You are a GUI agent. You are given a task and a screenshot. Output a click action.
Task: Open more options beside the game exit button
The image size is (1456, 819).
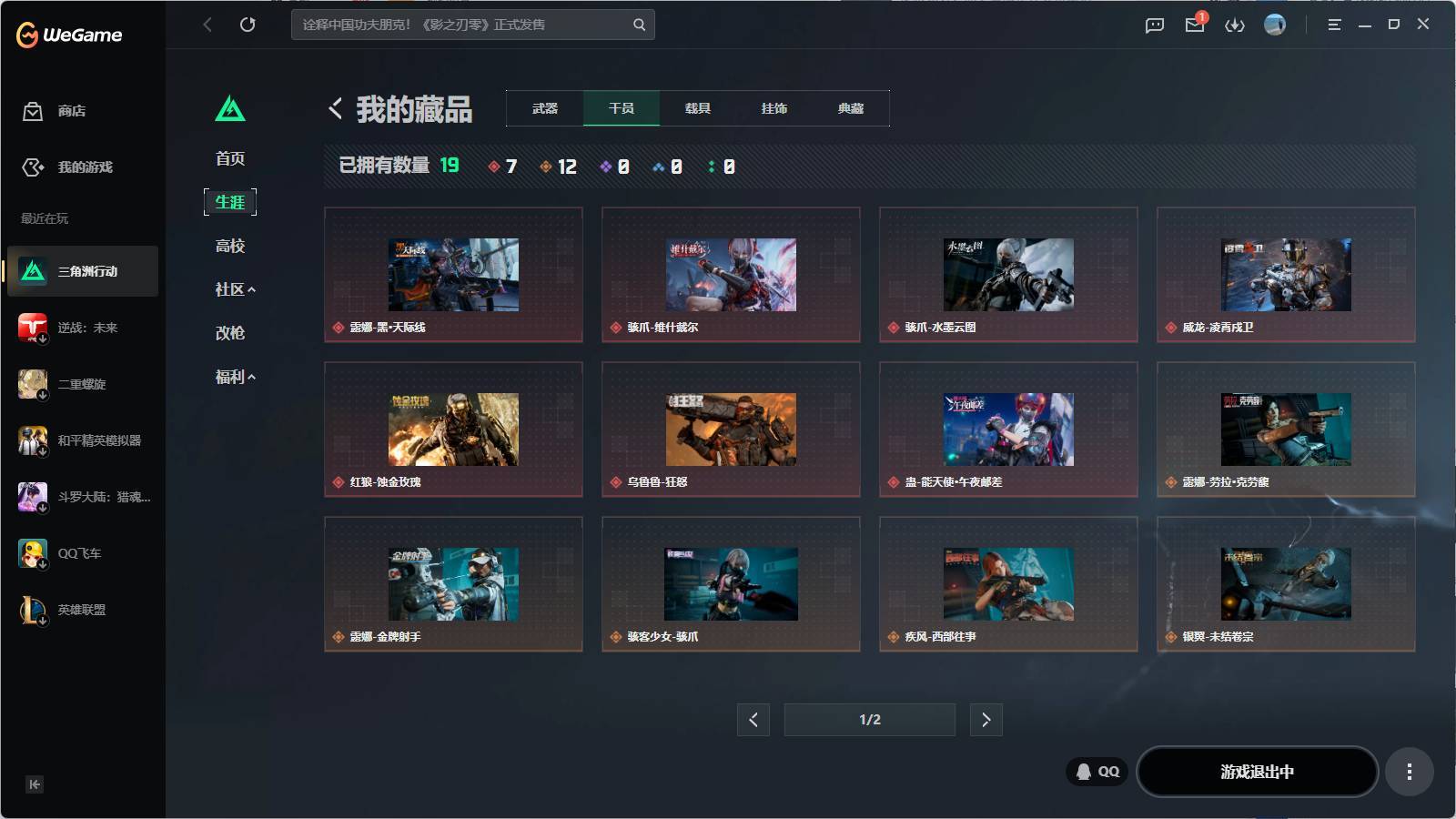pos(1410,772)
